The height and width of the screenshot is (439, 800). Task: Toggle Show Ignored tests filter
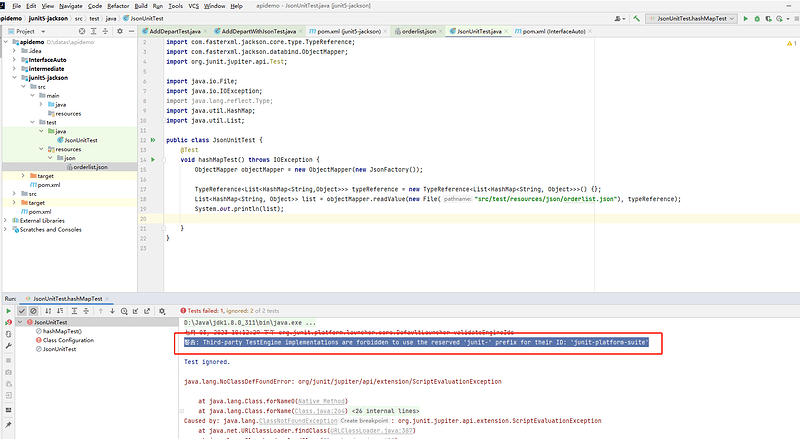[x=33, y=311]
